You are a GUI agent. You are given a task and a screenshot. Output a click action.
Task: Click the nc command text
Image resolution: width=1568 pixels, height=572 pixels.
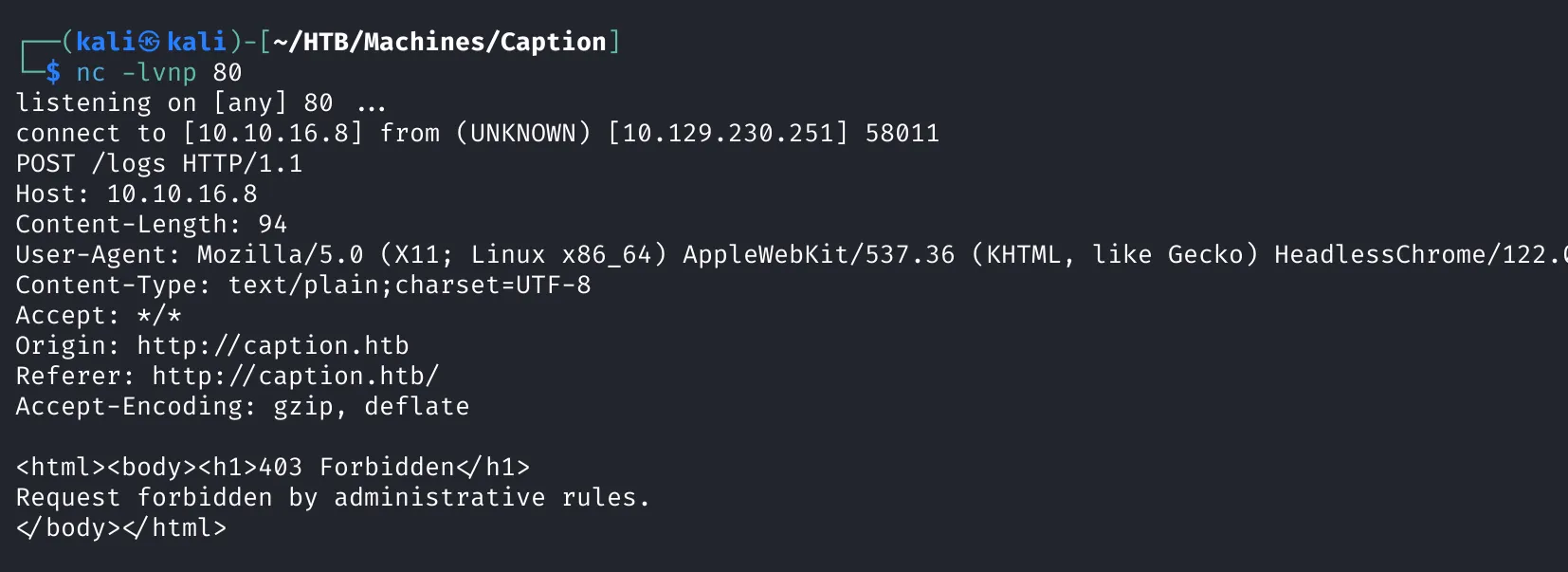pos(91,73)
